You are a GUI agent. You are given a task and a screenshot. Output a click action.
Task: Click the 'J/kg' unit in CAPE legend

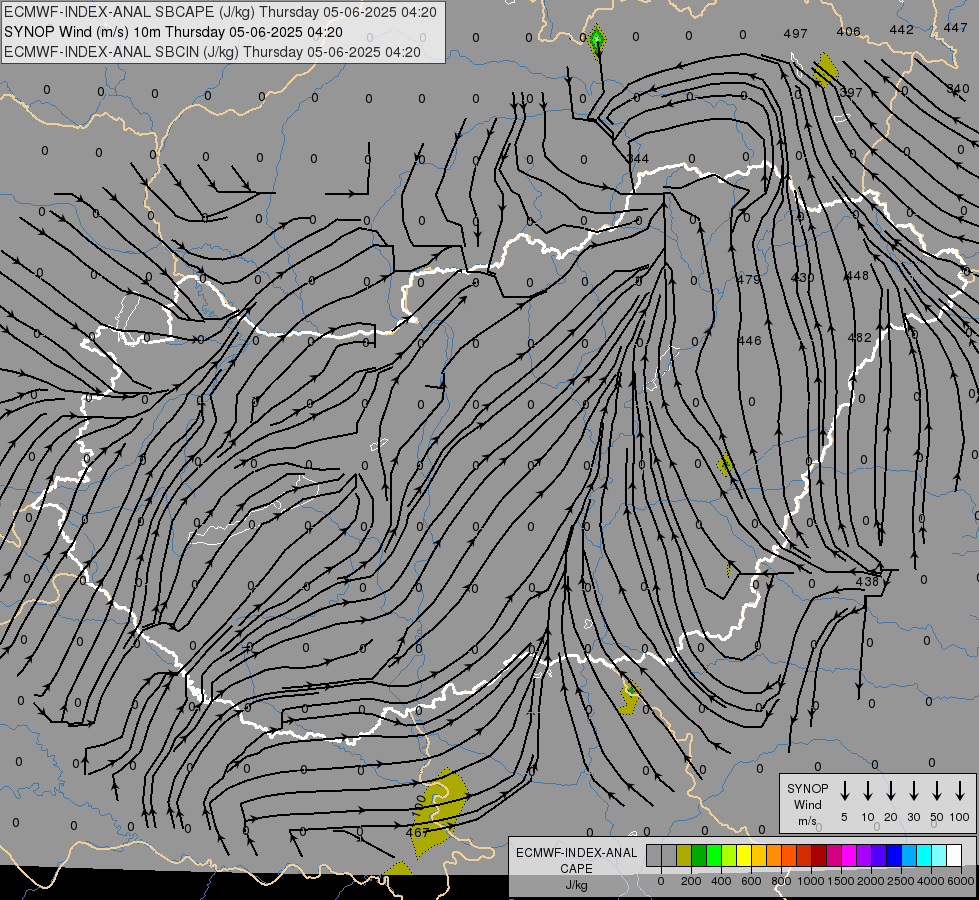tap(576, 885)
